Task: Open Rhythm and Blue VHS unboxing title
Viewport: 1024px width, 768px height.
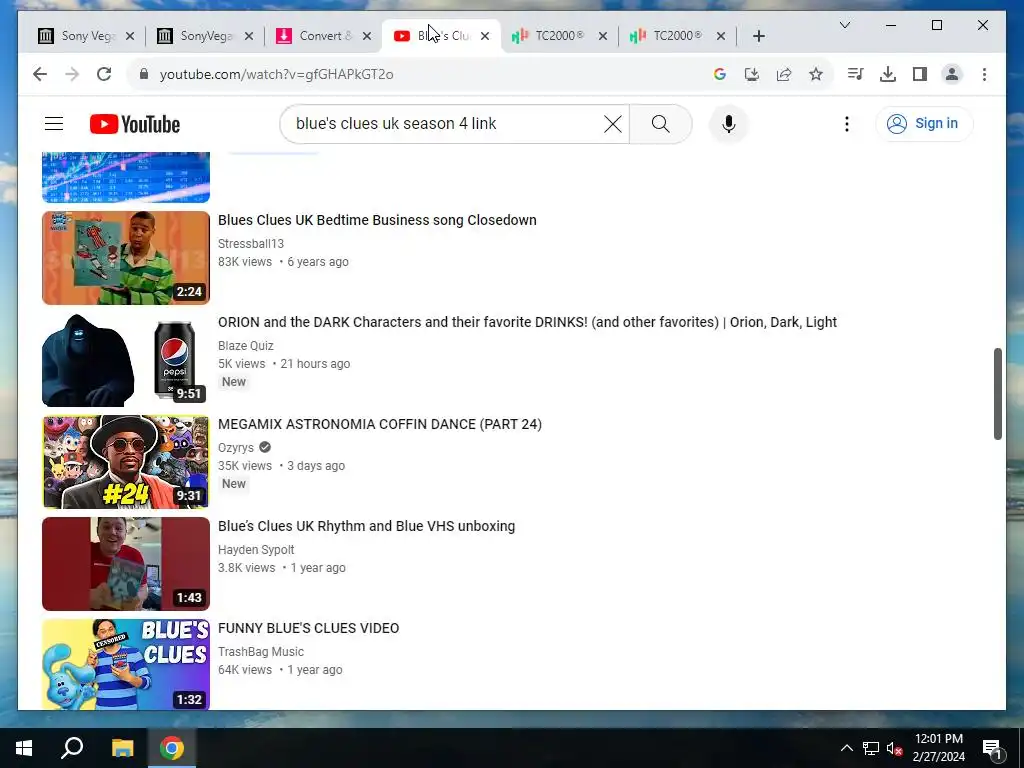Action: [x=366, y=526]
